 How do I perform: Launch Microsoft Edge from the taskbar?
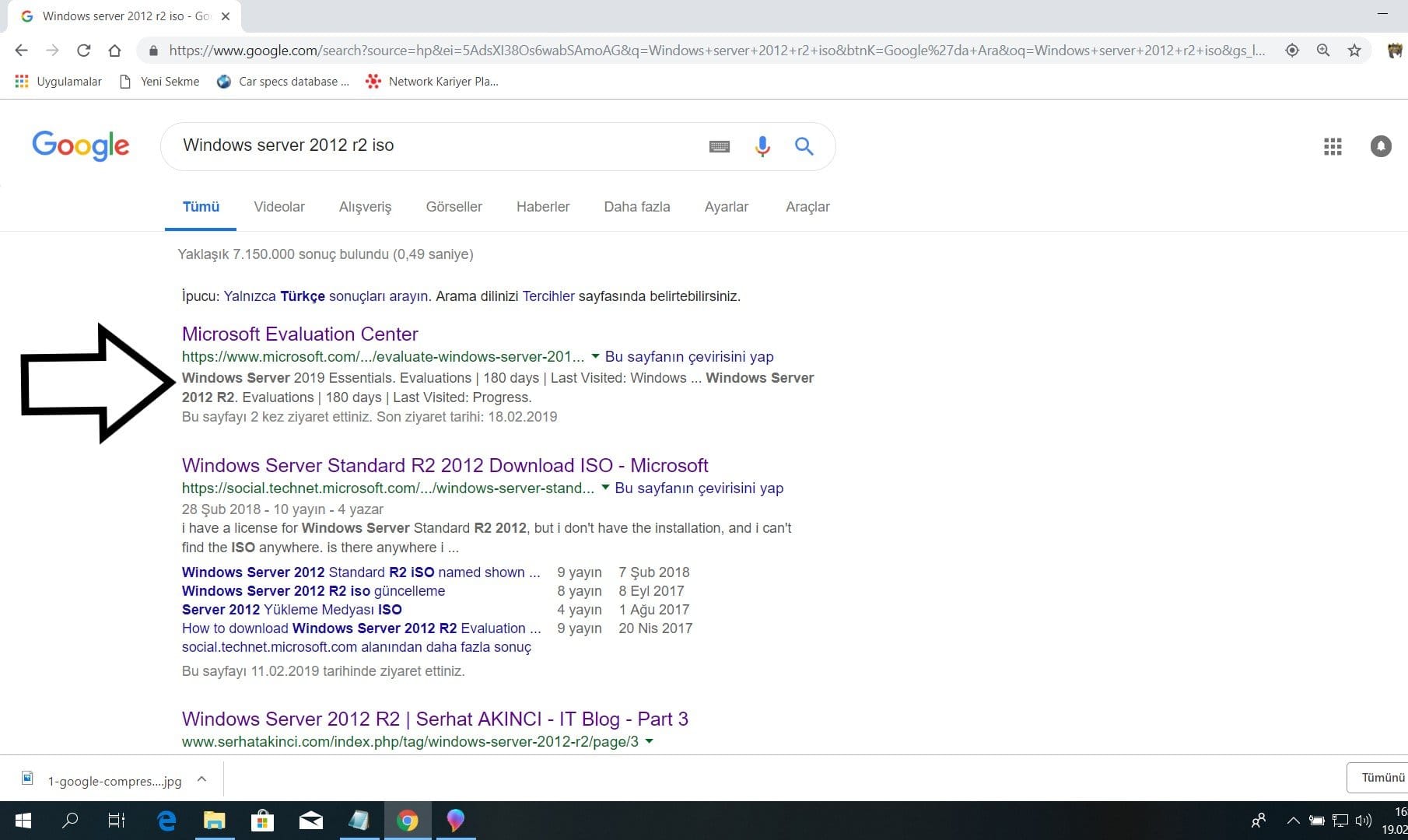pyautogui.click(x=166, y=821)
